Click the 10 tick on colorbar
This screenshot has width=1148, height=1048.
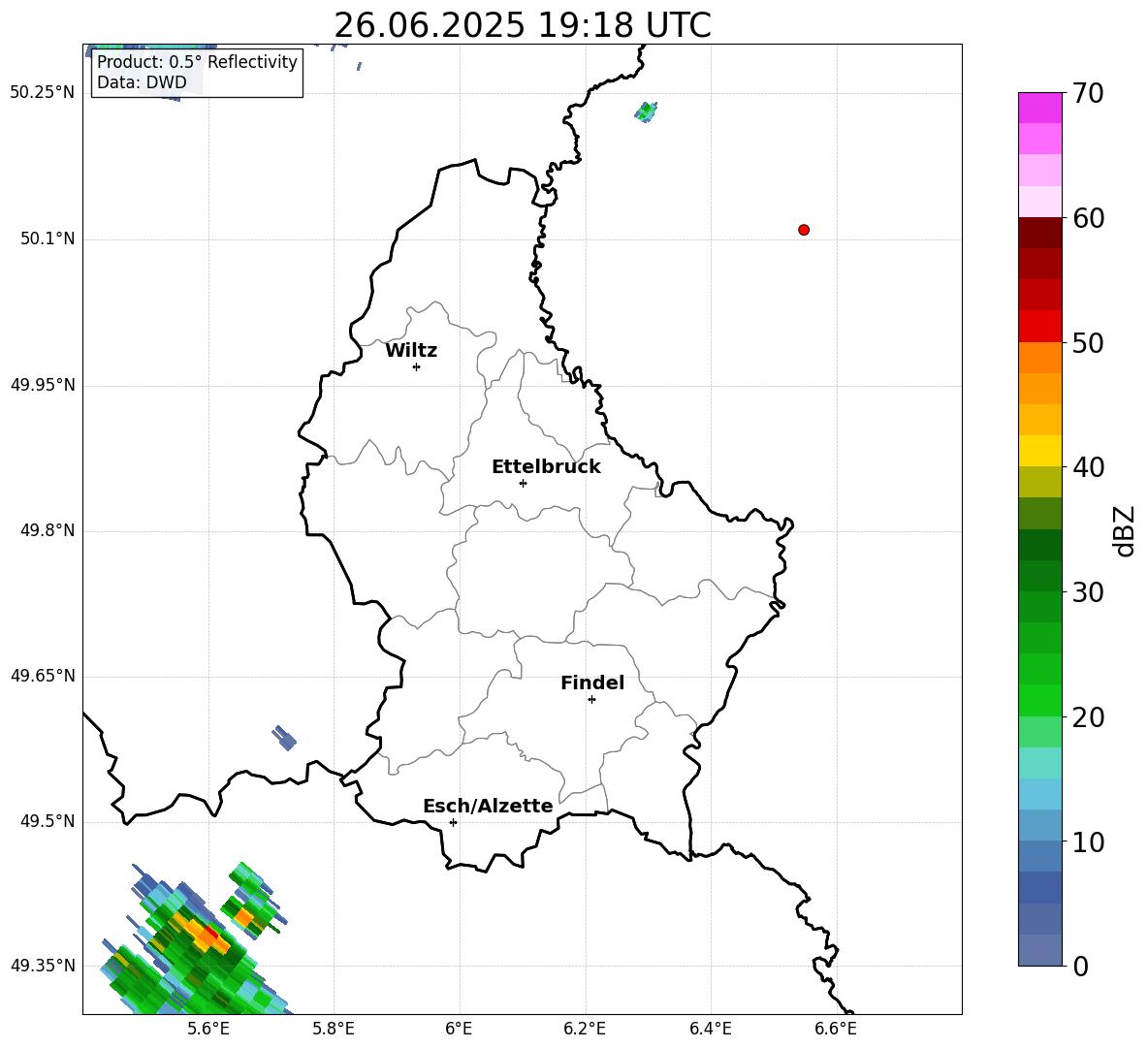1087,842
